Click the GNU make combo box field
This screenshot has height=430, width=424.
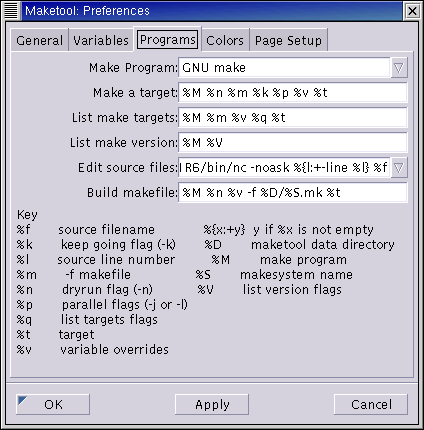284,68
